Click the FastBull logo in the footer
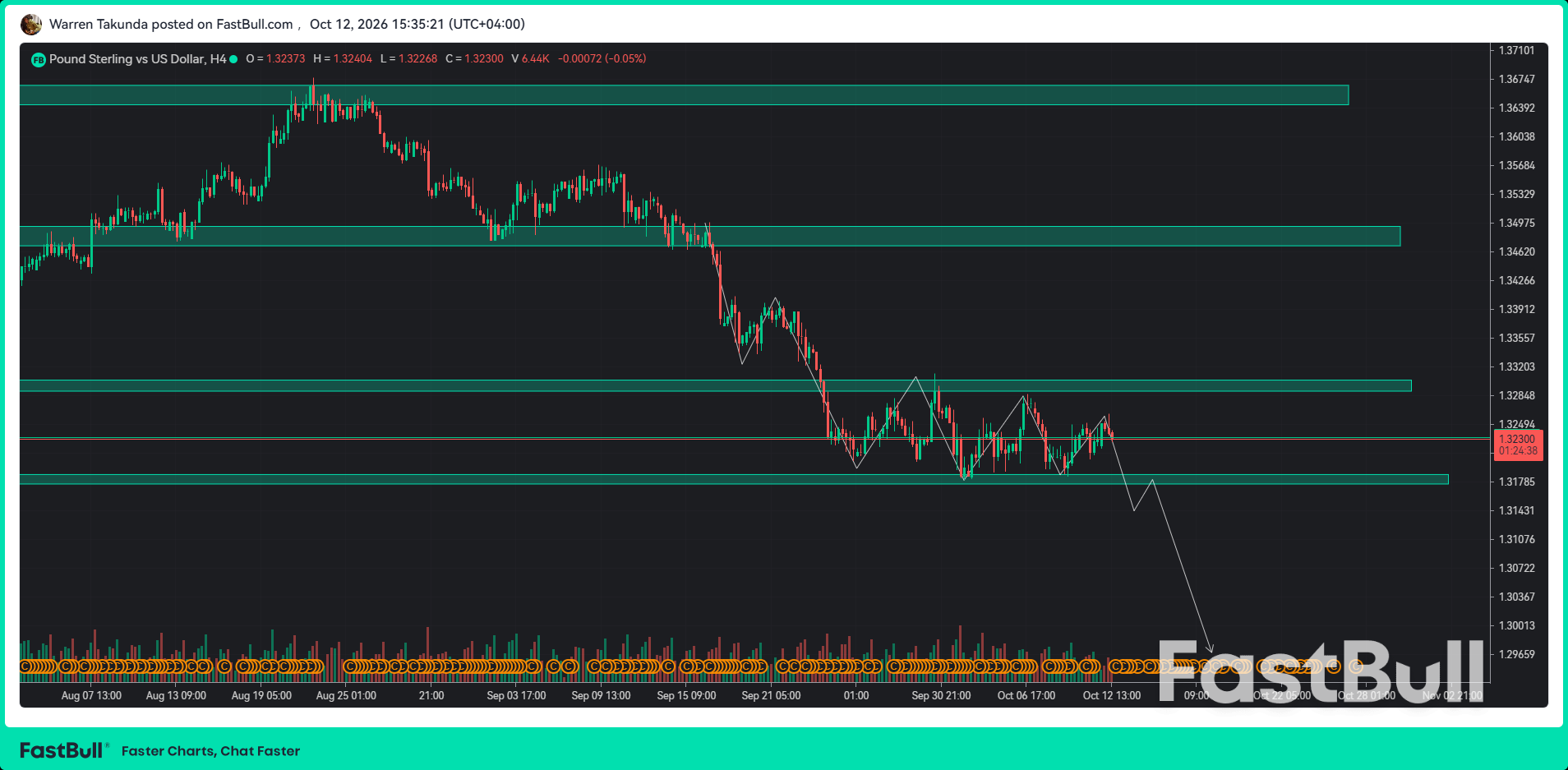 64,750
